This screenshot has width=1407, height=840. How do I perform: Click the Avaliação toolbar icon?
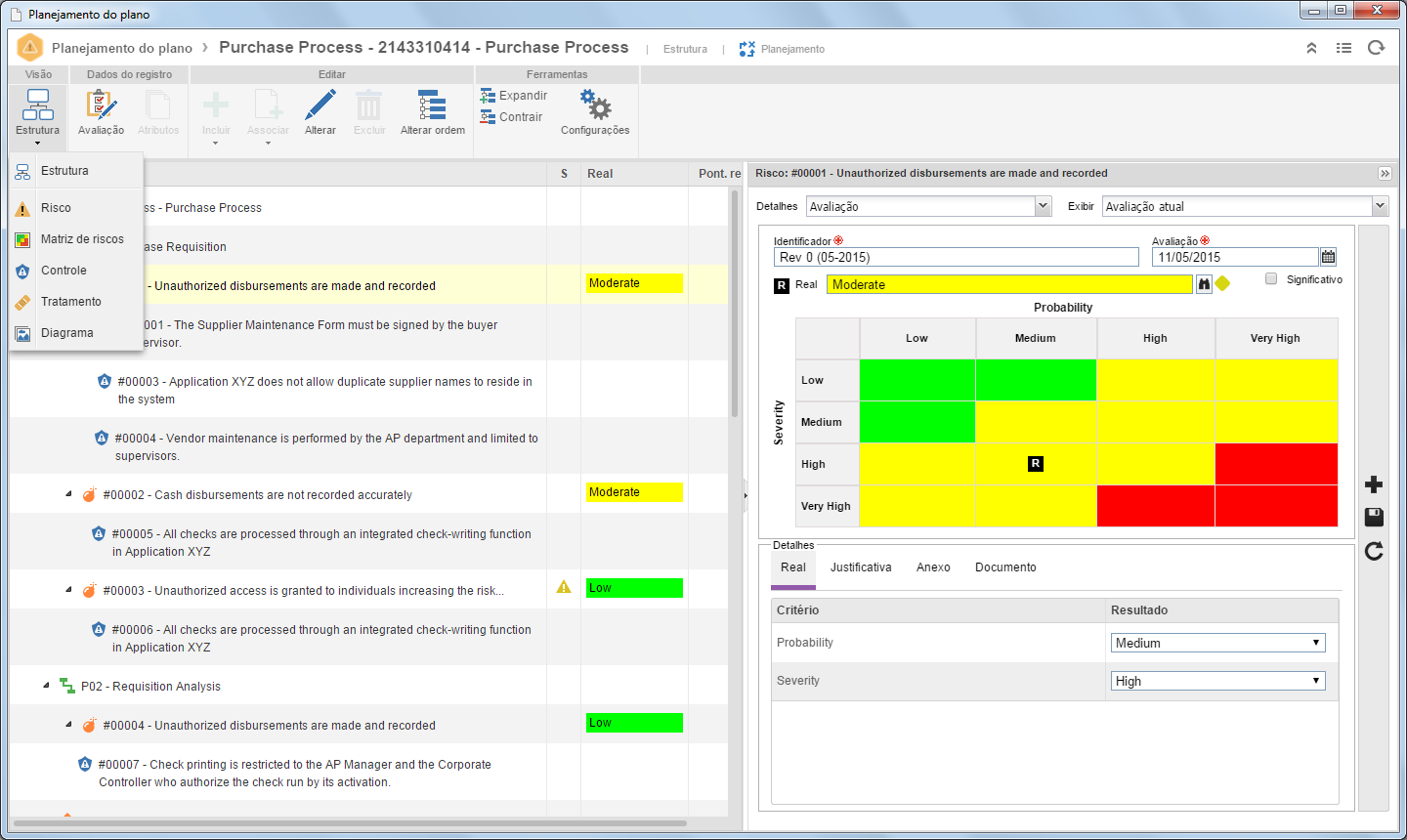click(x=101, y=106)
